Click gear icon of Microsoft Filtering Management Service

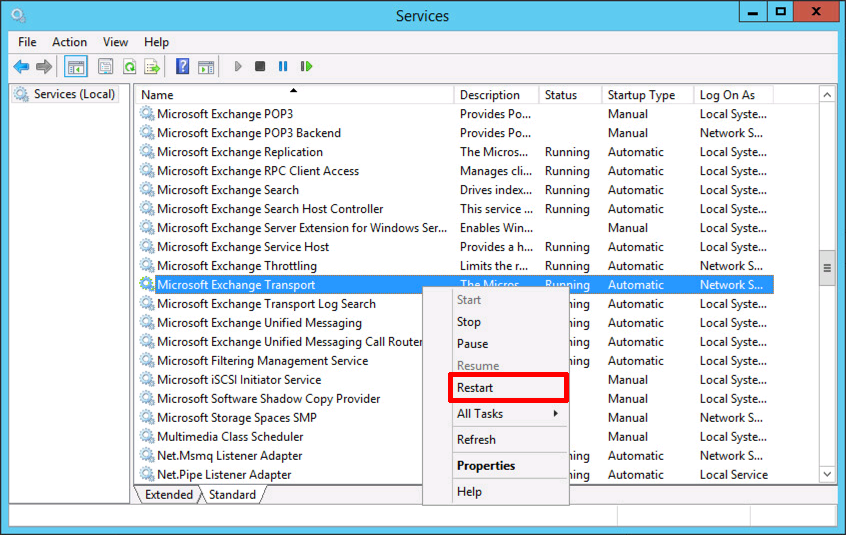(x=146, y=360)
